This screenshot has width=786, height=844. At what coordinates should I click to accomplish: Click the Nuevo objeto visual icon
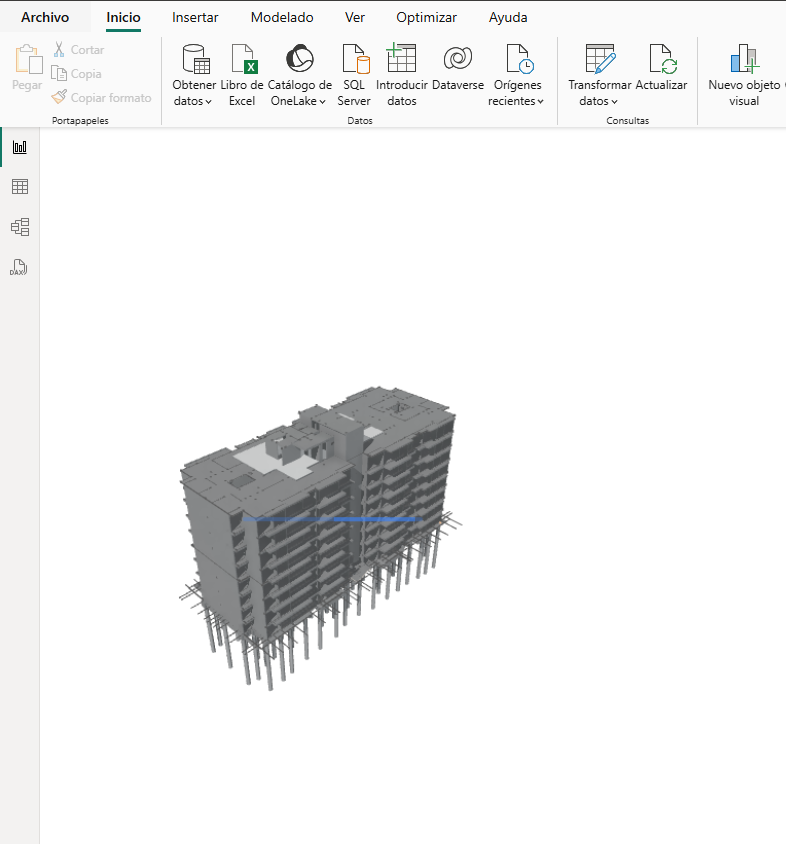tap(745, 59)
